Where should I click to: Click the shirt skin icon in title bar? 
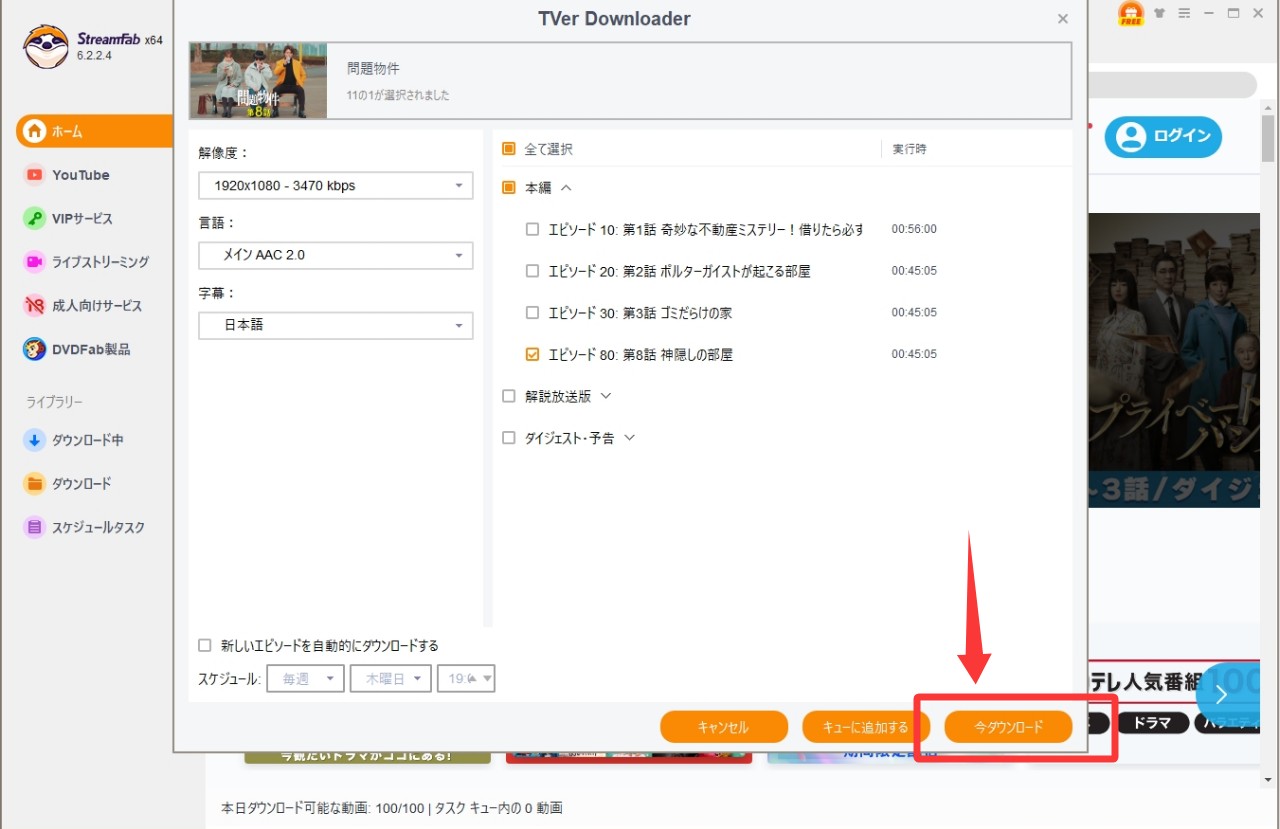tap(1160, 13)
